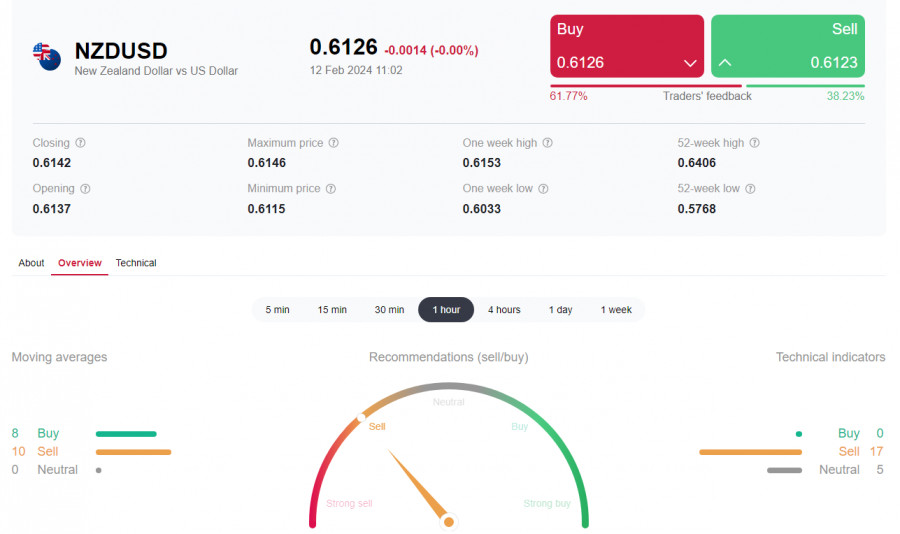
Task: Click the -0.0014 (-0.00%) price change
Action: 431,51
